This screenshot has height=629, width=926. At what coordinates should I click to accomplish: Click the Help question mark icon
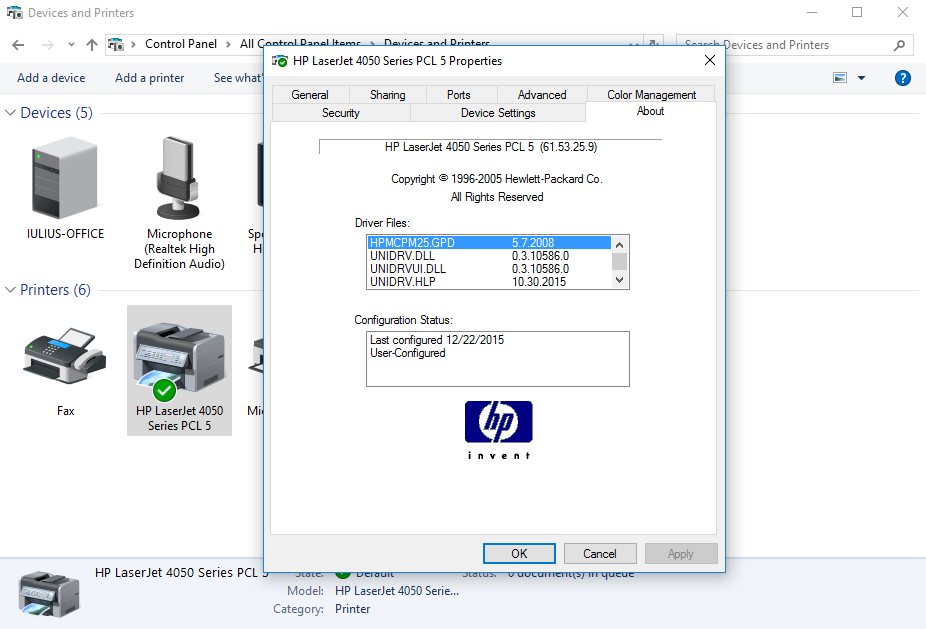[x=902, y=78]
